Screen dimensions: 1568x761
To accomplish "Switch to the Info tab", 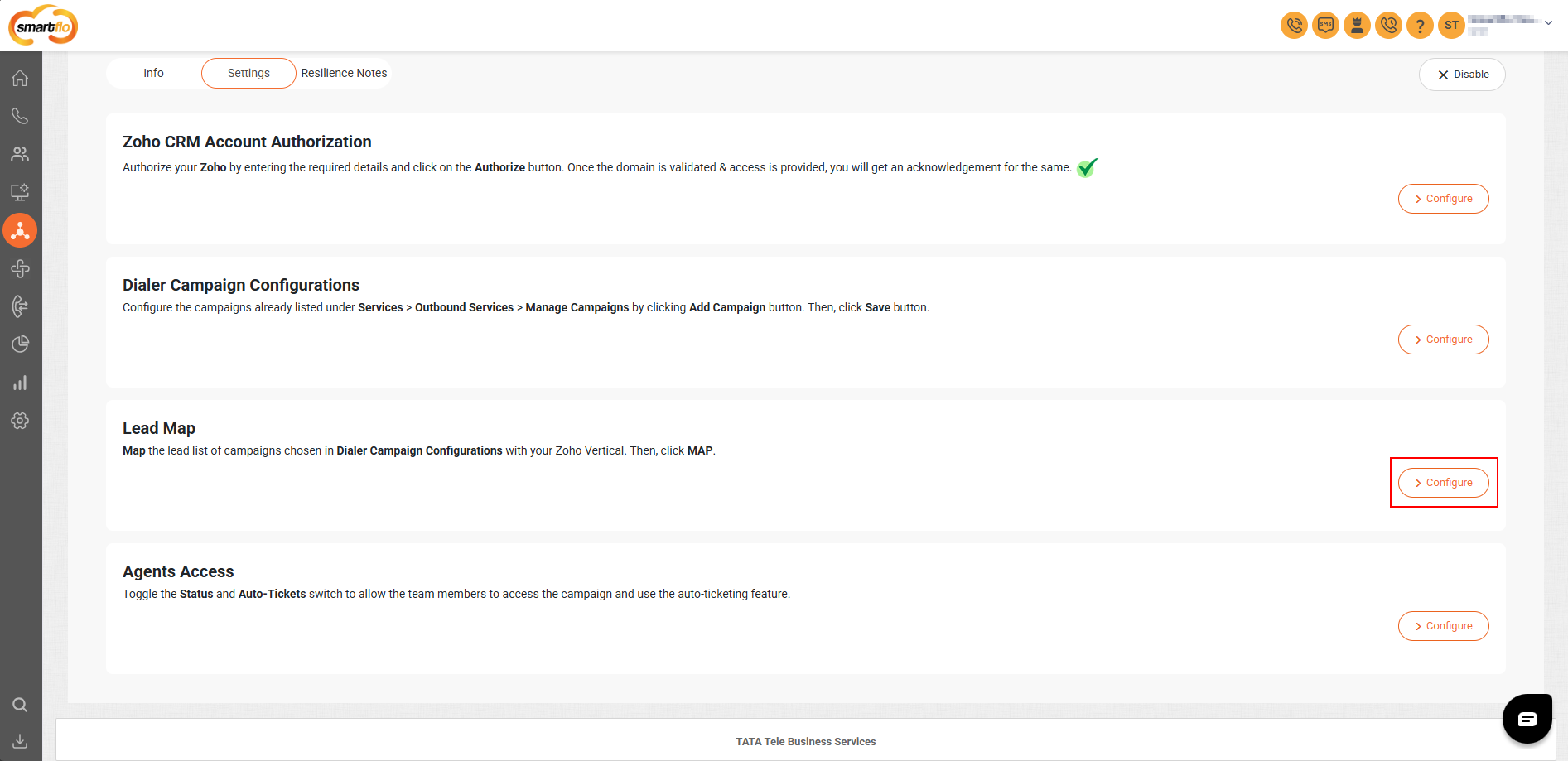I will click(153, 73).
